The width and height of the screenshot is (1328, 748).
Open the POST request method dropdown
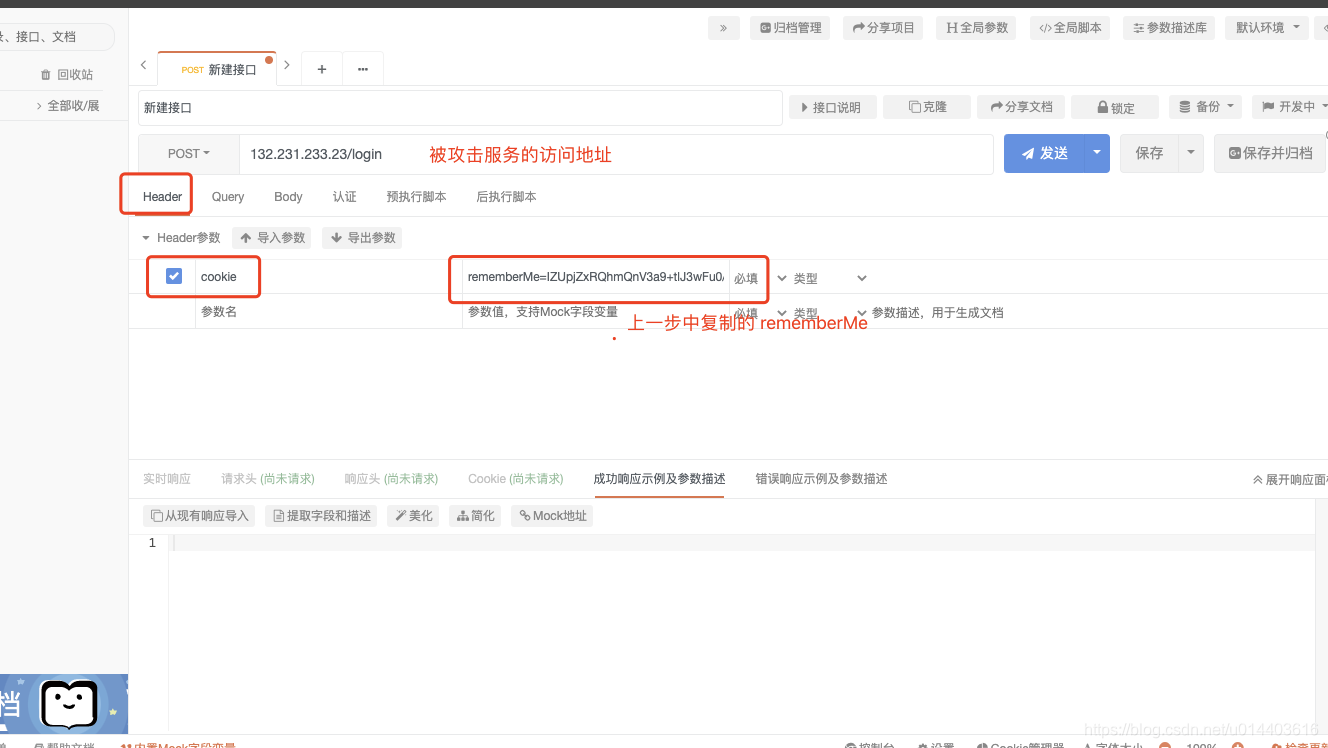(x=187, y=153)
